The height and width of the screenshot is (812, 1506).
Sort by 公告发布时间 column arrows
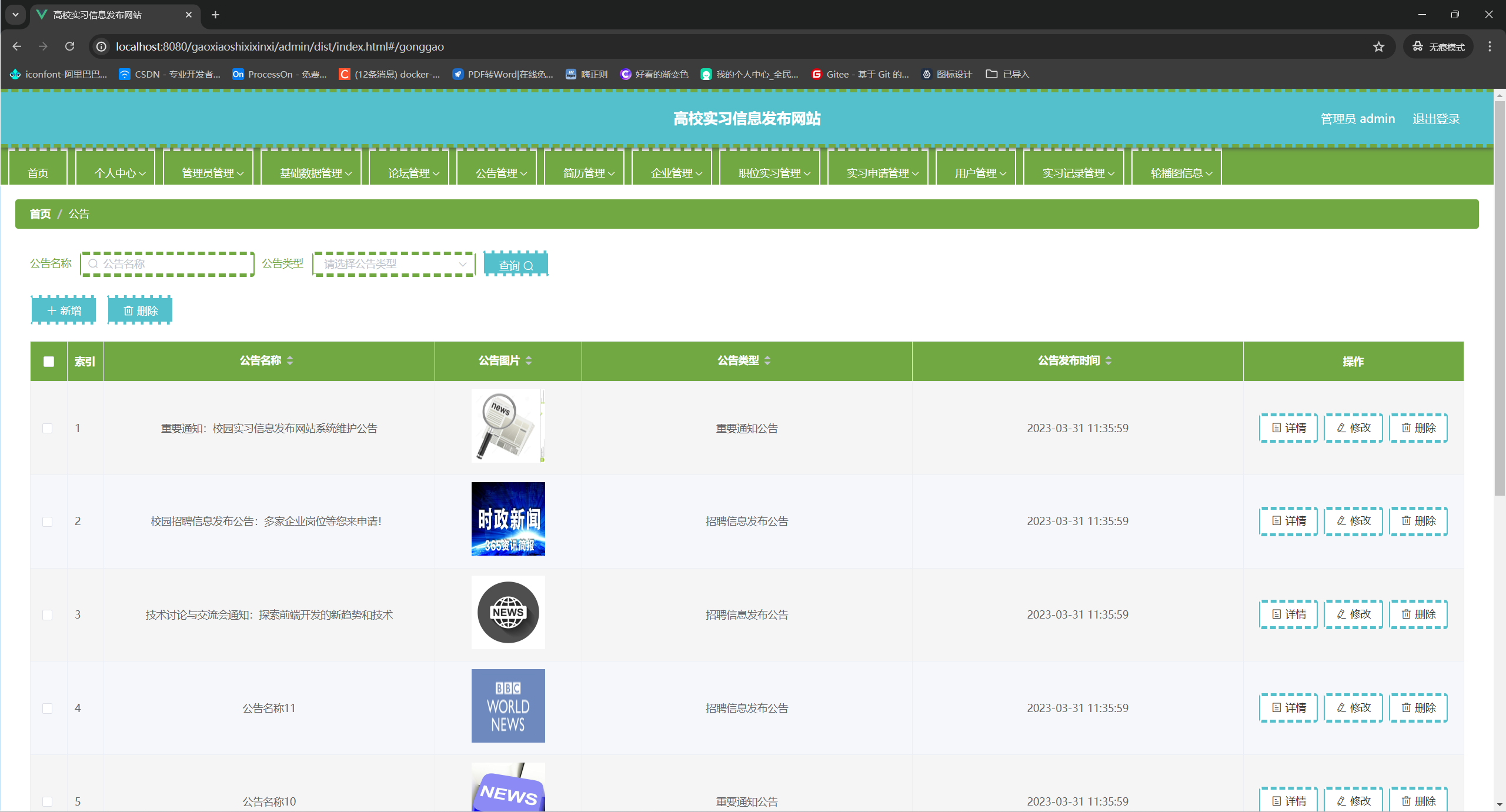1108,360
